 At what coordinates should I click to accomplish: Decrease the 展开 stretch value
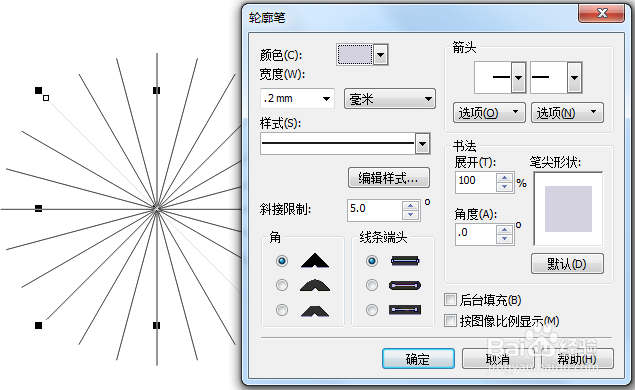[x=505, y=187]
